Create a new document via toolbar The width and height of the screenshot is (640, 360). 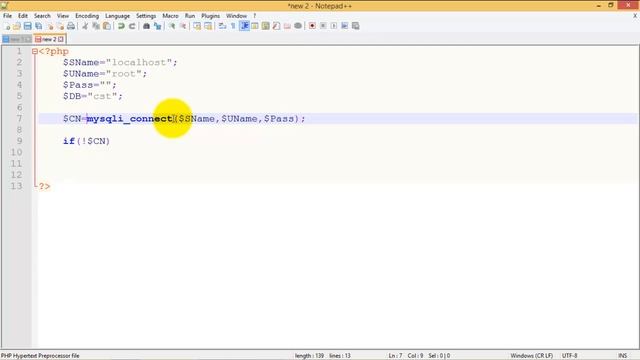point(7,26)
